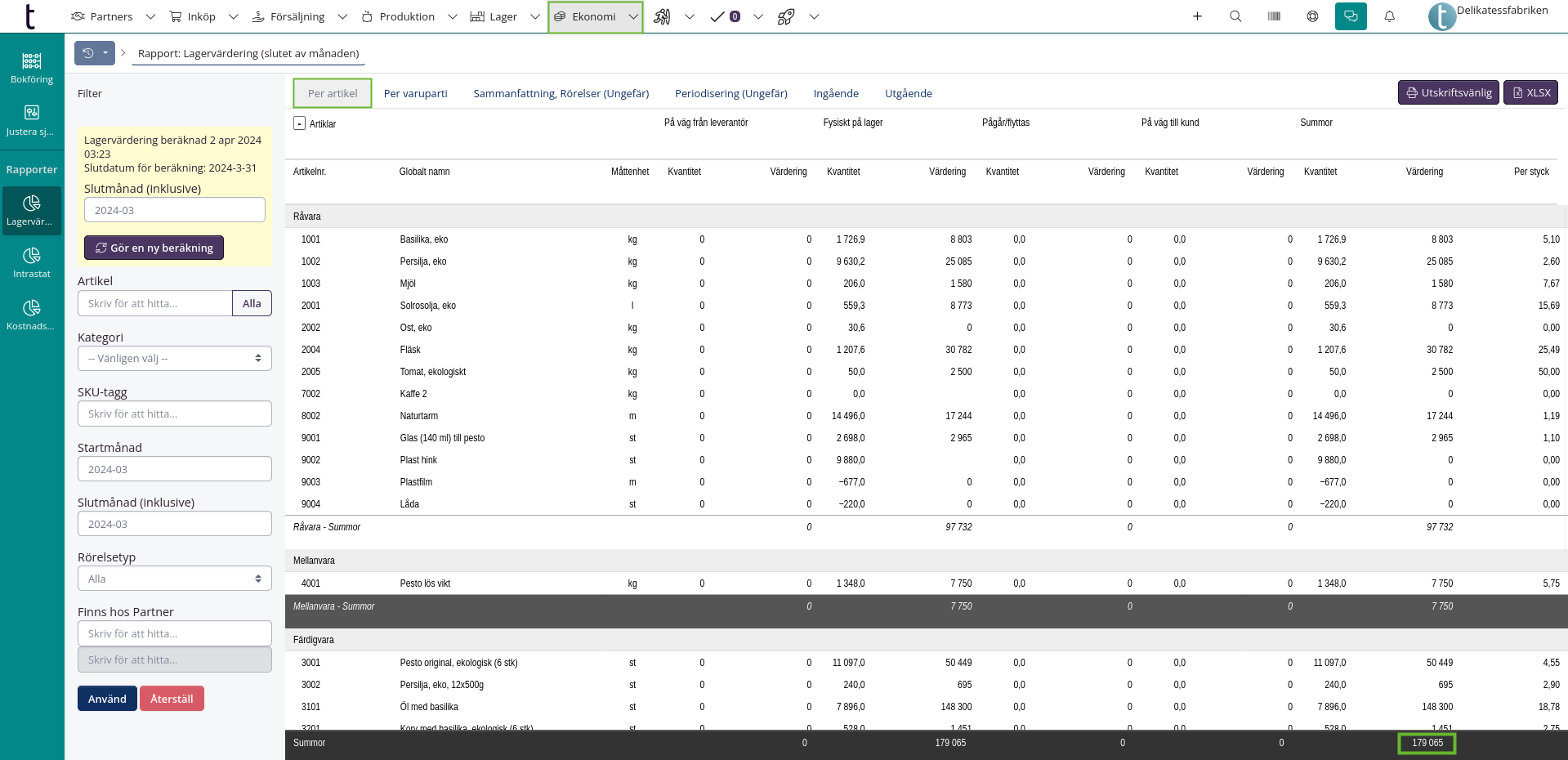Toggle the Artiklar collapse checkbox
This screenshot has width=1568, height=760.
click(x=299, y=123)
